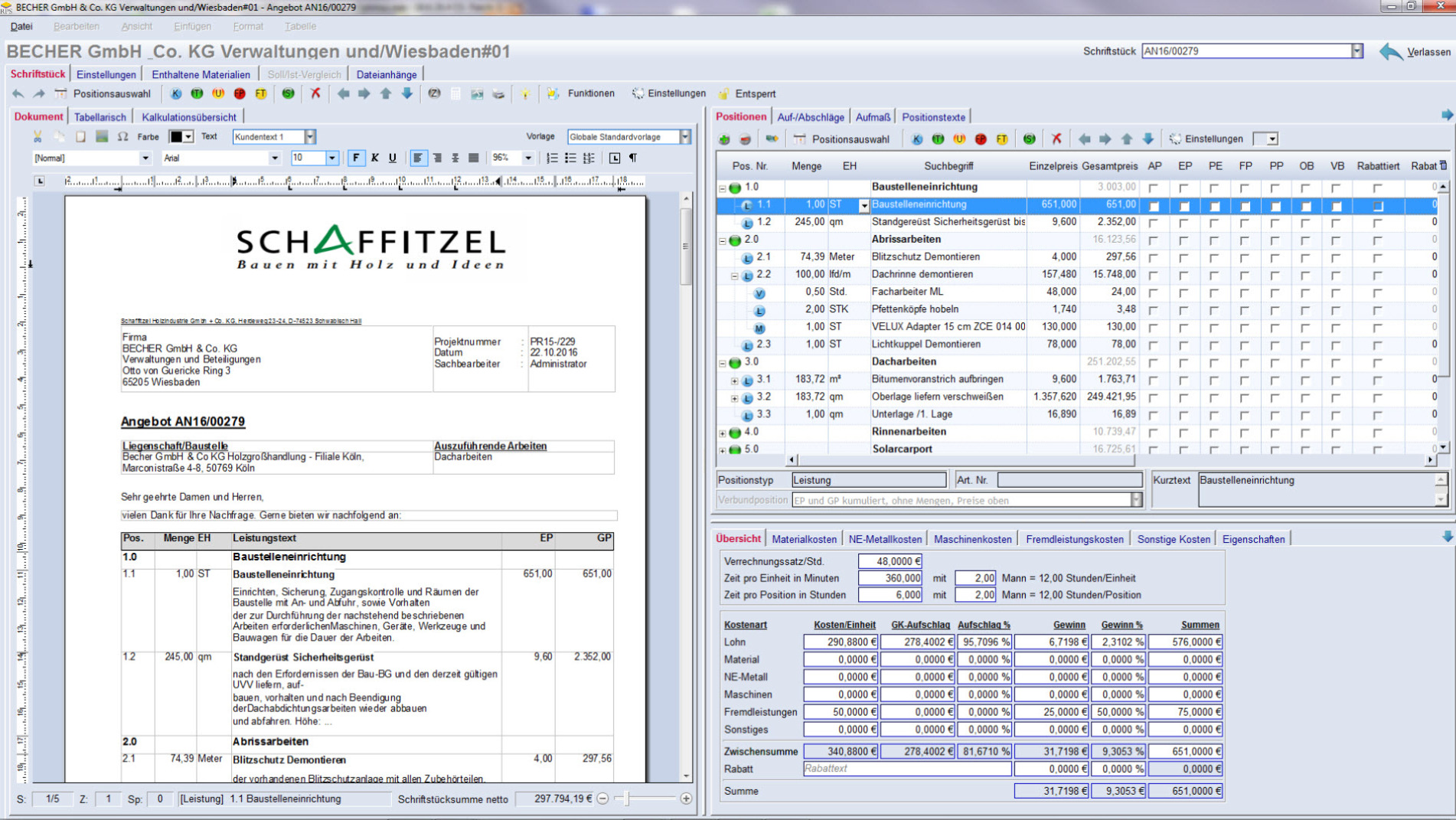1456x820 pixels.
Task: Toggle AP checkbox for row 1.0 Baustelleneinrichtung
Action: (x=1154, y=188)
